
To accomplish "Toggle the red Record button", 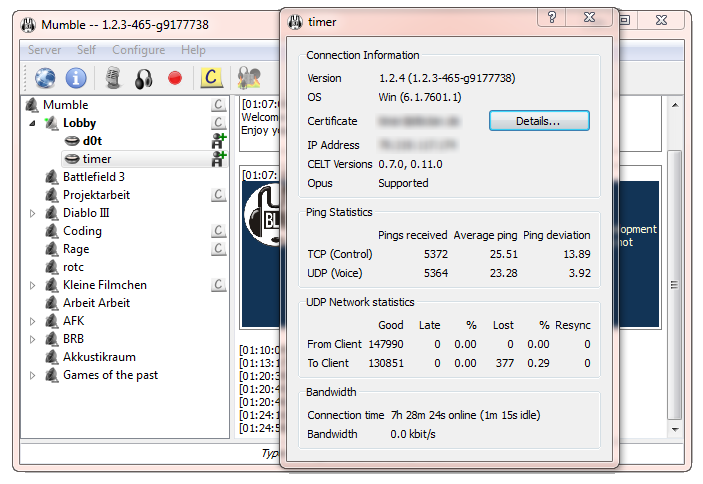I will click(175, 78).
